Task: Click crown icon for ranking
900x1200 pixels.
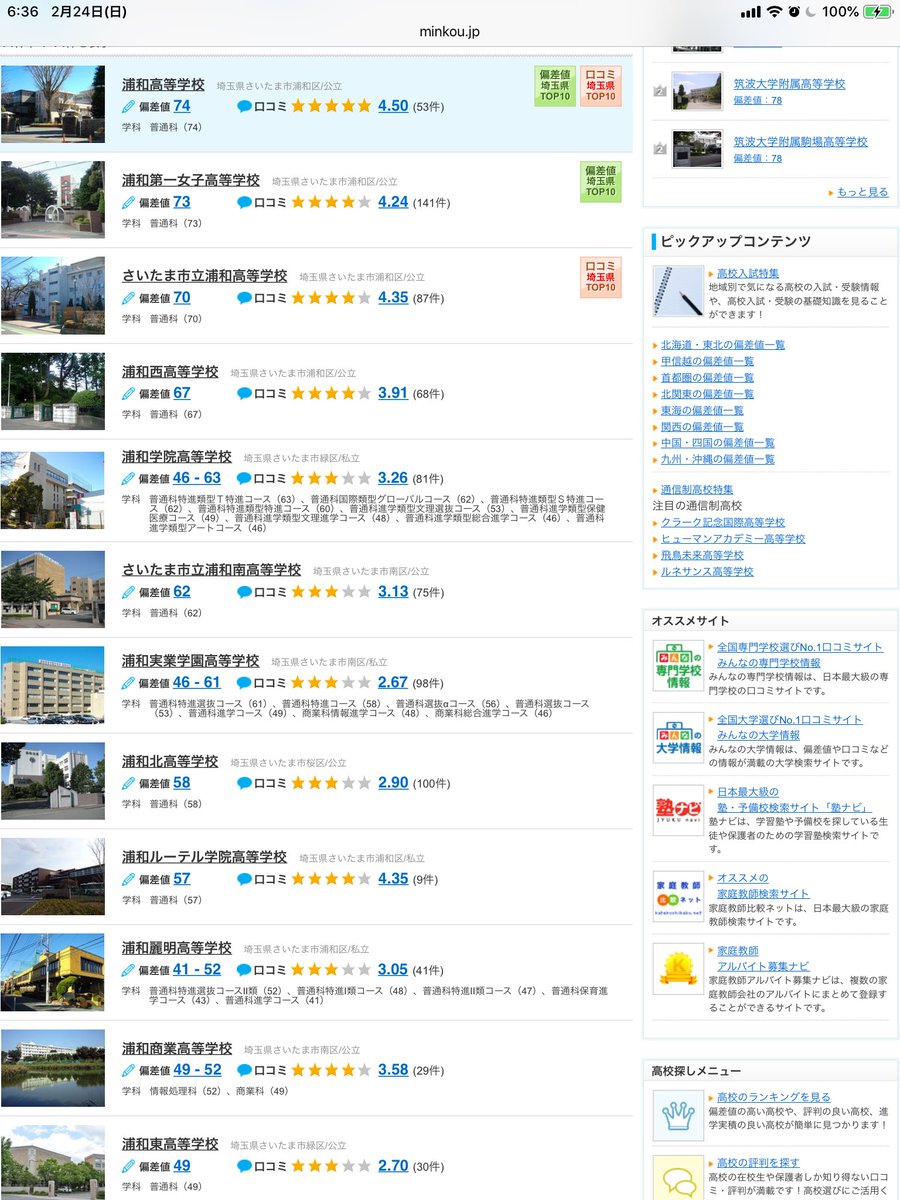Action: pyautogui.click(x=678, y=1115)
